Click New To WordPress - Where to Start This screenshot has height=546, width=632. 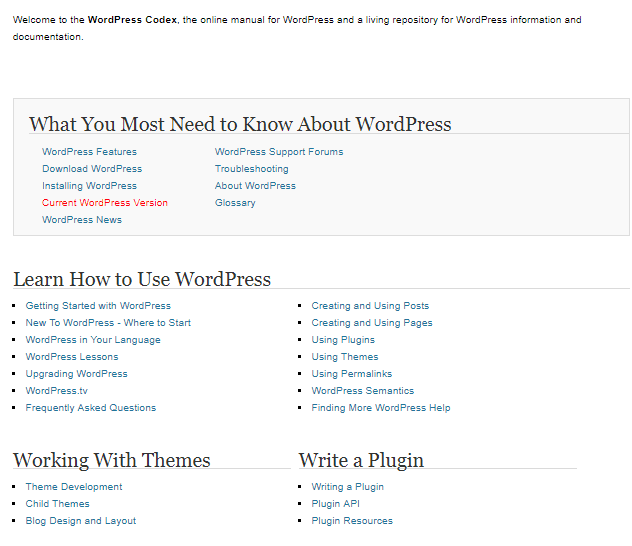(x=108, y=323)
